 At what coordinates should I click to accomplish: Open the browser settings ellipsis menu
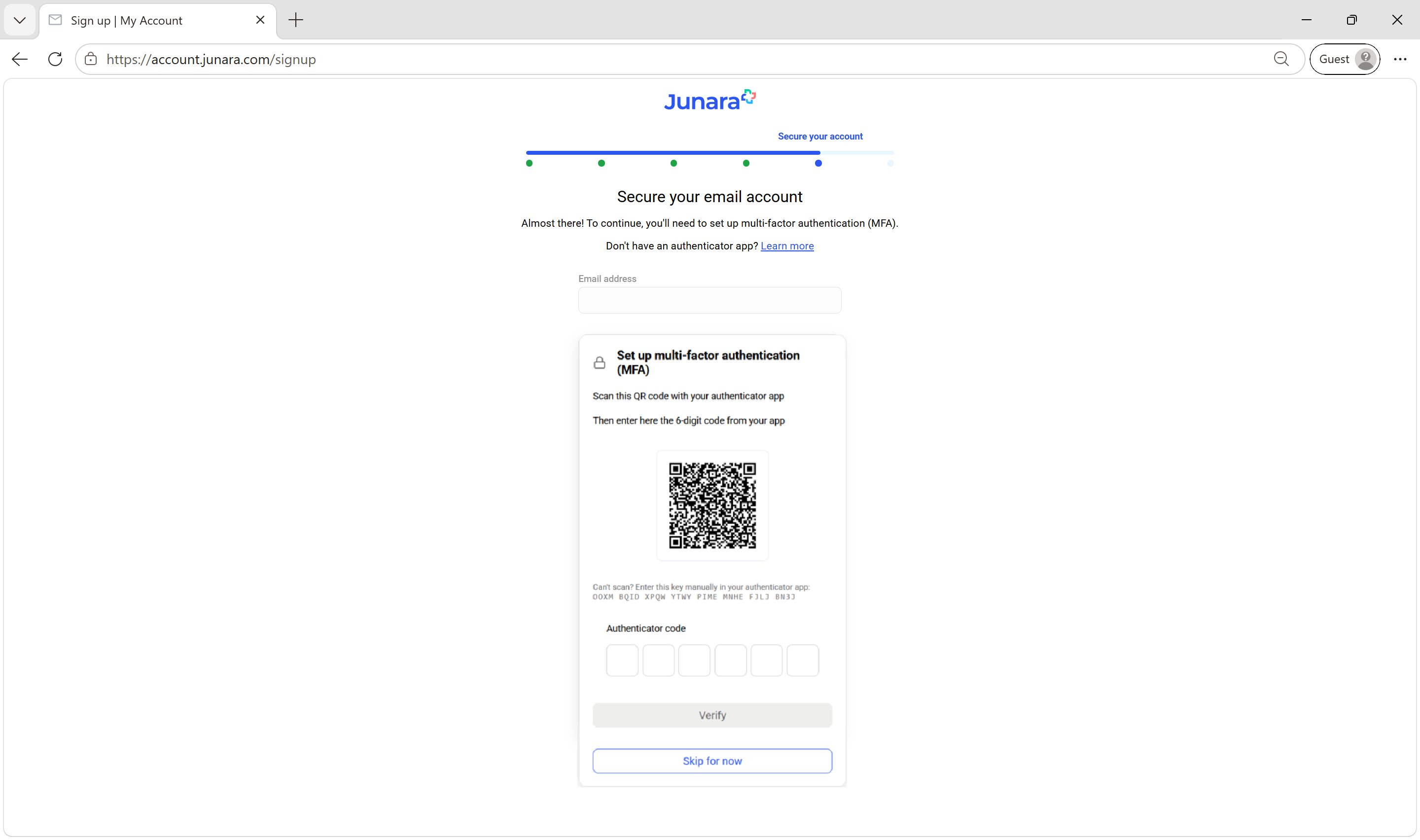(x=1400, y=59)
